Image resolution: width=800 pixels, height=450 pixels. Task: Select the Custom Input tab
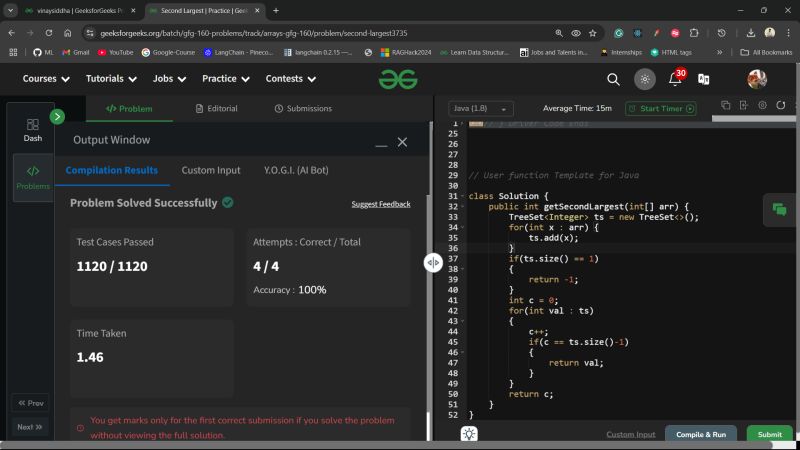[210, 170]
